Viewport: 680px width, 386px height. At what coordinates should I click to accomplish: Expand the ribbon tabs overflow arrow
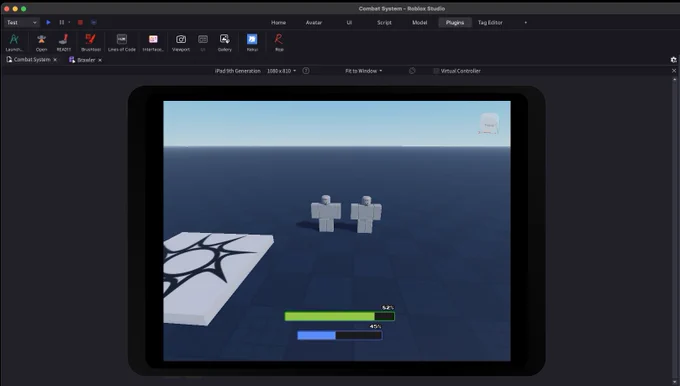526,23
